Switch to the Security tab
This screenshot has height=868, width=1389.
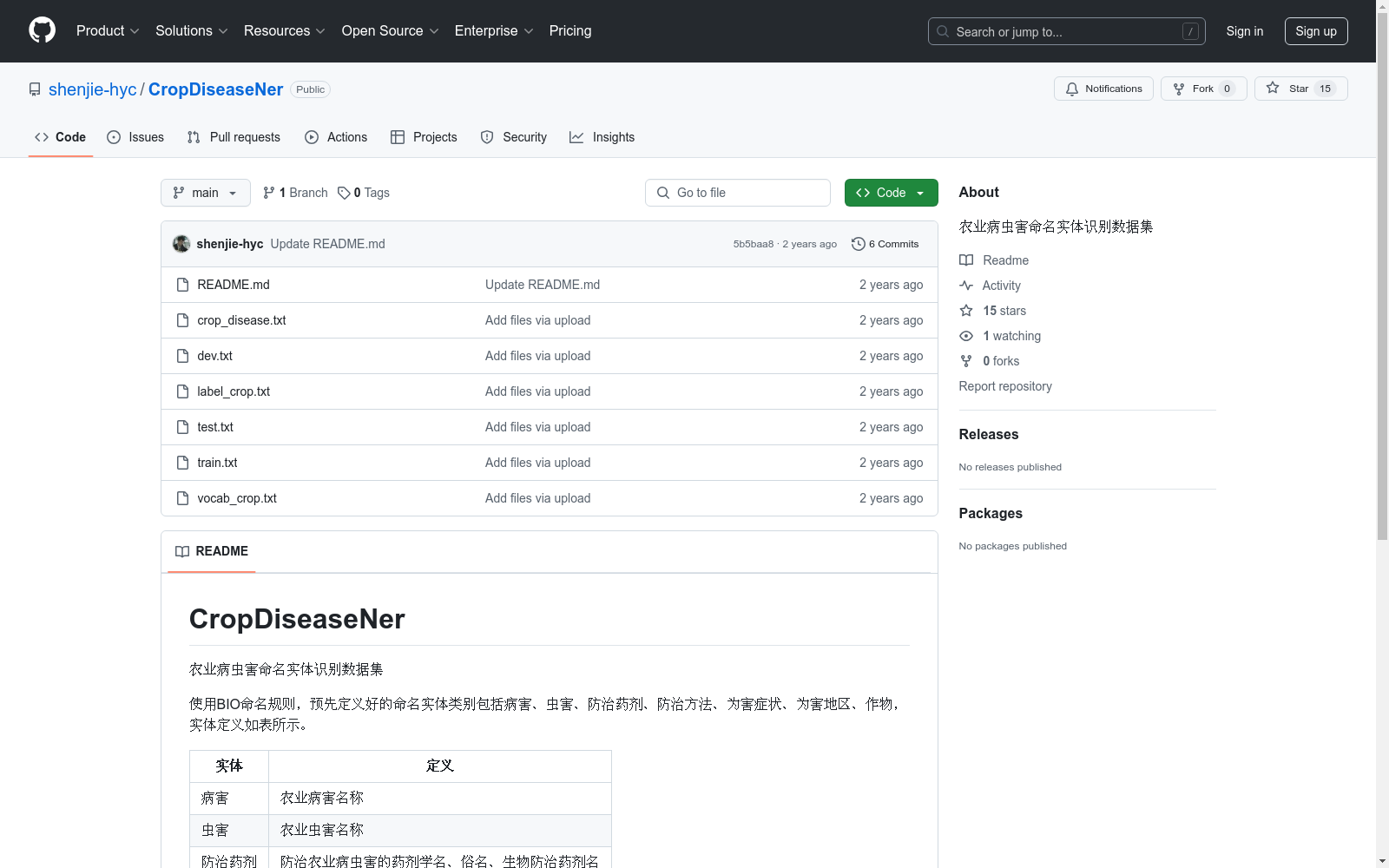coord(514,137)
